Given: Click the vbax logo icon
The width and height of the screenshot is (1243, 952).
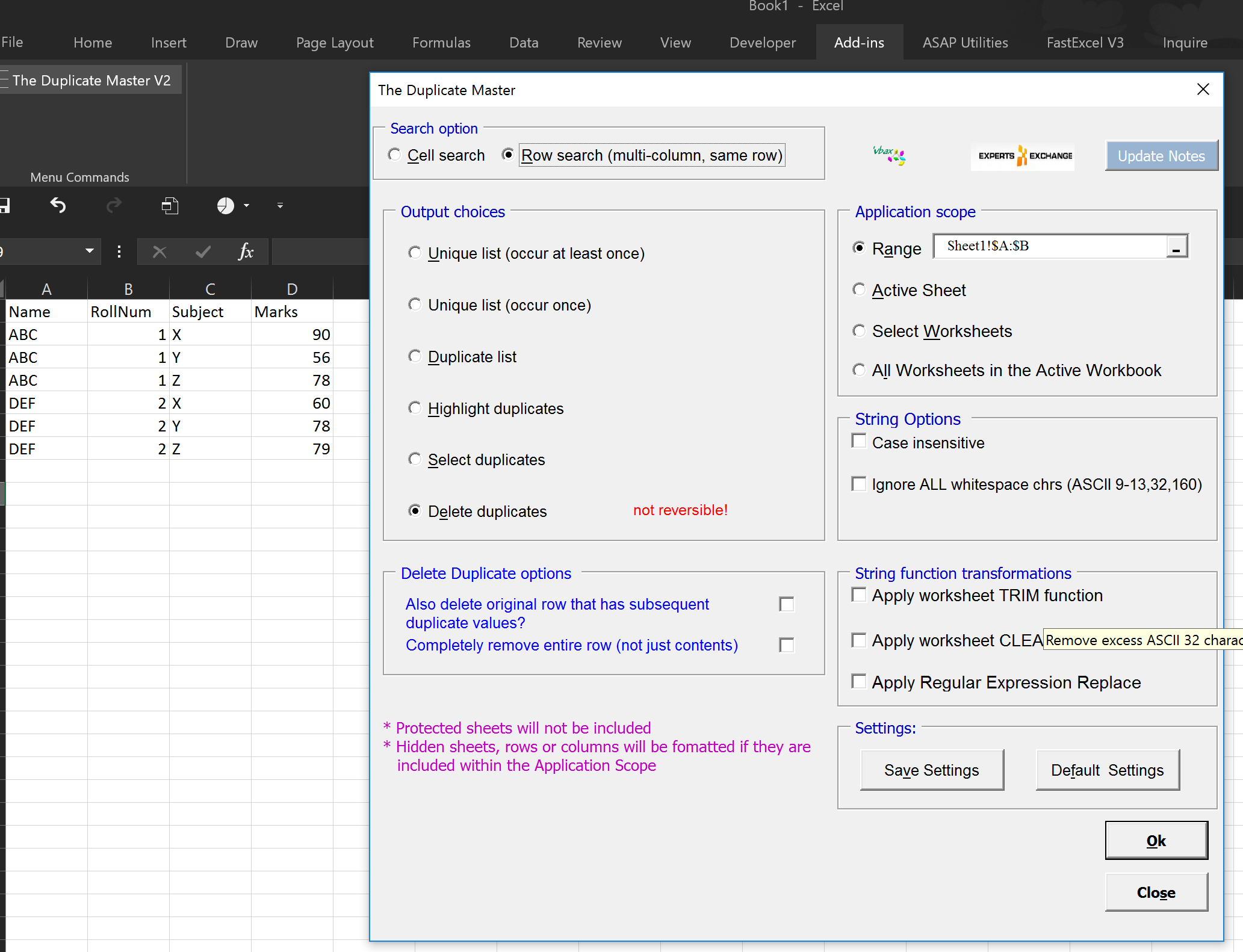Looking at the screenshot, I should coord(888,155).
